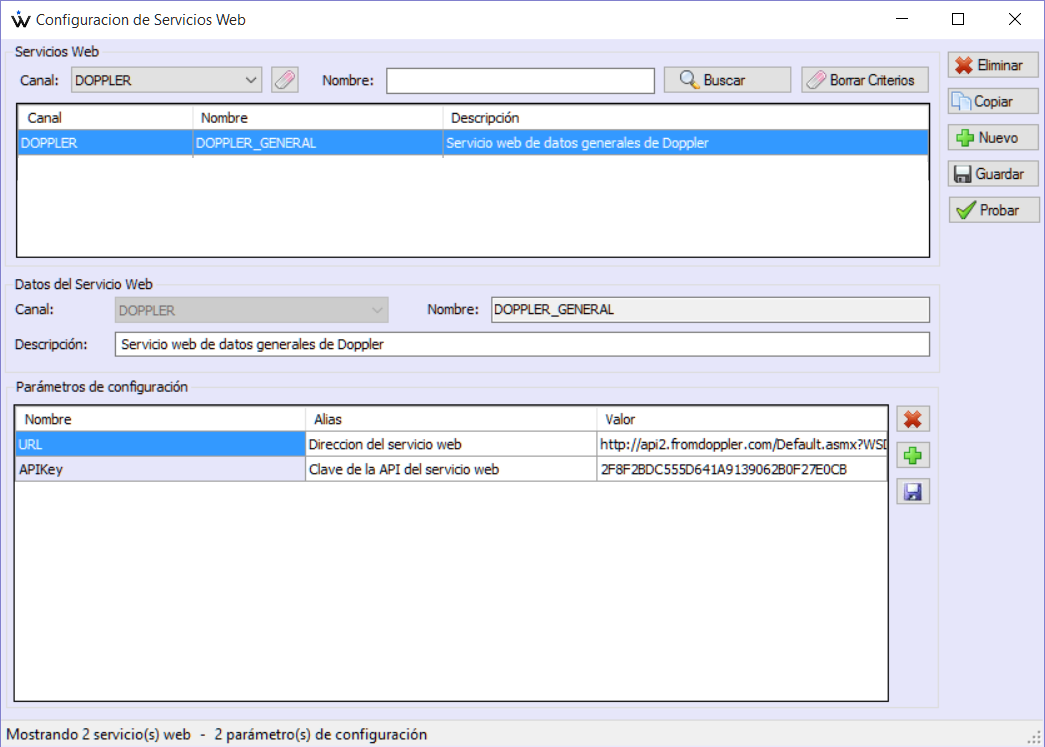Image resolution: width=1045 pixels, height=747 pixels.
Task: Focus the Nombre search input field
Action: (x=520, y=81)
